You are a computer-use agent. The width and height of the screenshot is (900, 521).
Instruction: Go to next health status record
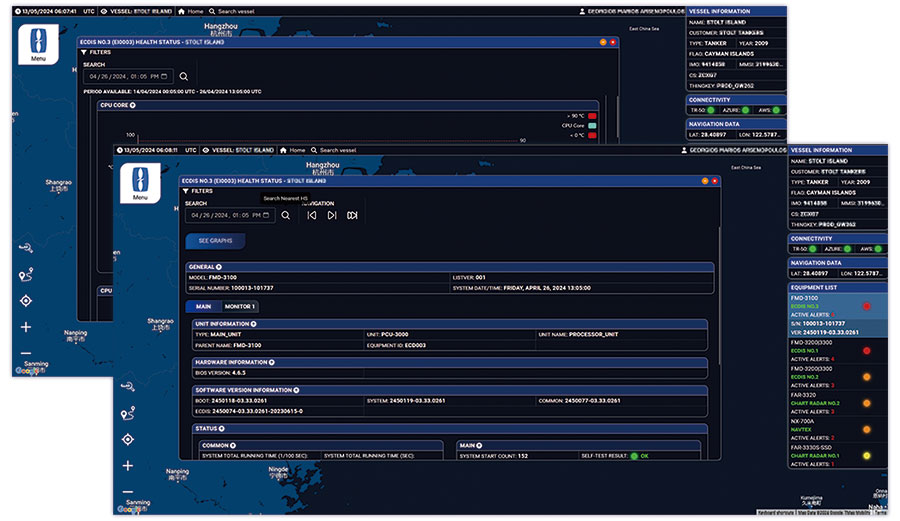tap(332, 216)
